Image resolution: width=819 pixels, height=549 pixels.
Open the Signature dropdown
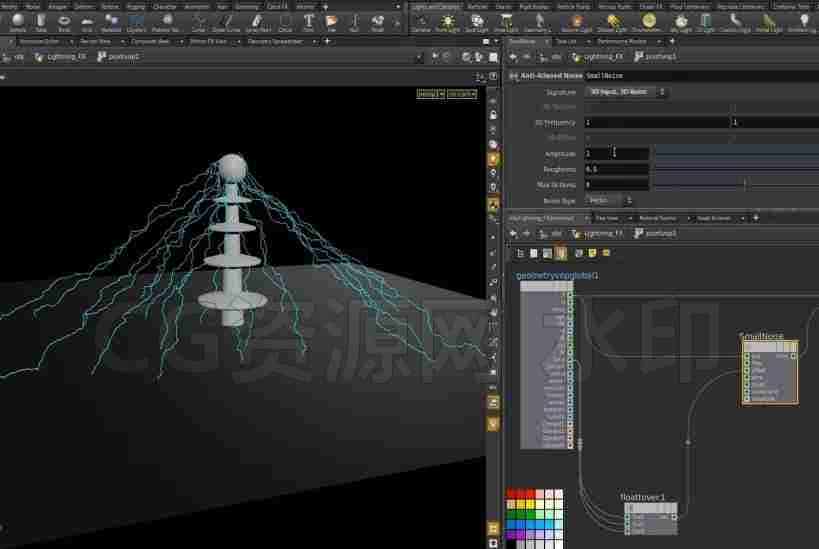(x=626, y=92)
